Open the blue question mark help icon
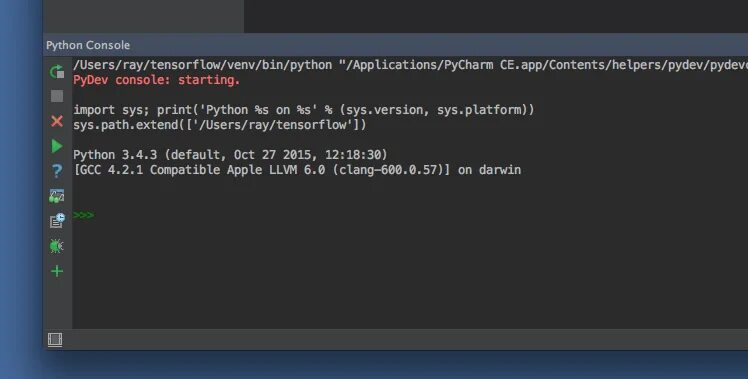Screen dimensions: 748x379 coord(57,171)
